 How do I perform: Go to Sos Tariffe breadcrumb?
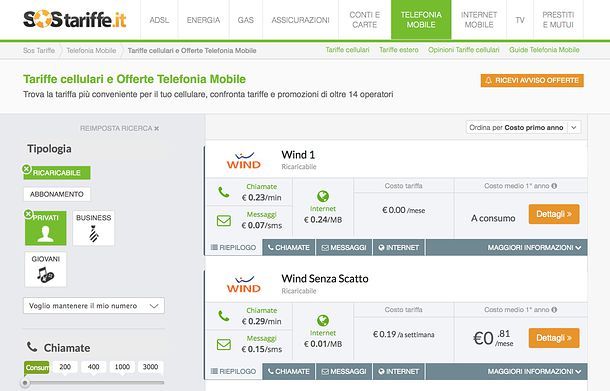click(39, 51)
